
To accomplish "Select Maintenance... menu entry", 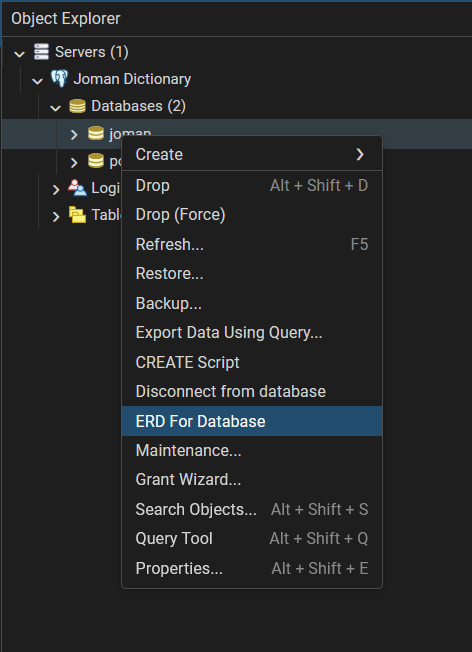I will 252,450.
